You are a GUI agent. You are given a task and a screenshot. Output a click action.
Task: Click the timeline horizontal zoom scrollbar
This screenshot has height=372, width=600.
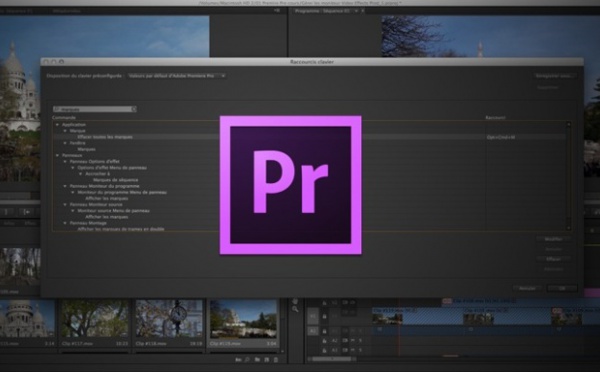click(x=332, y=359)
